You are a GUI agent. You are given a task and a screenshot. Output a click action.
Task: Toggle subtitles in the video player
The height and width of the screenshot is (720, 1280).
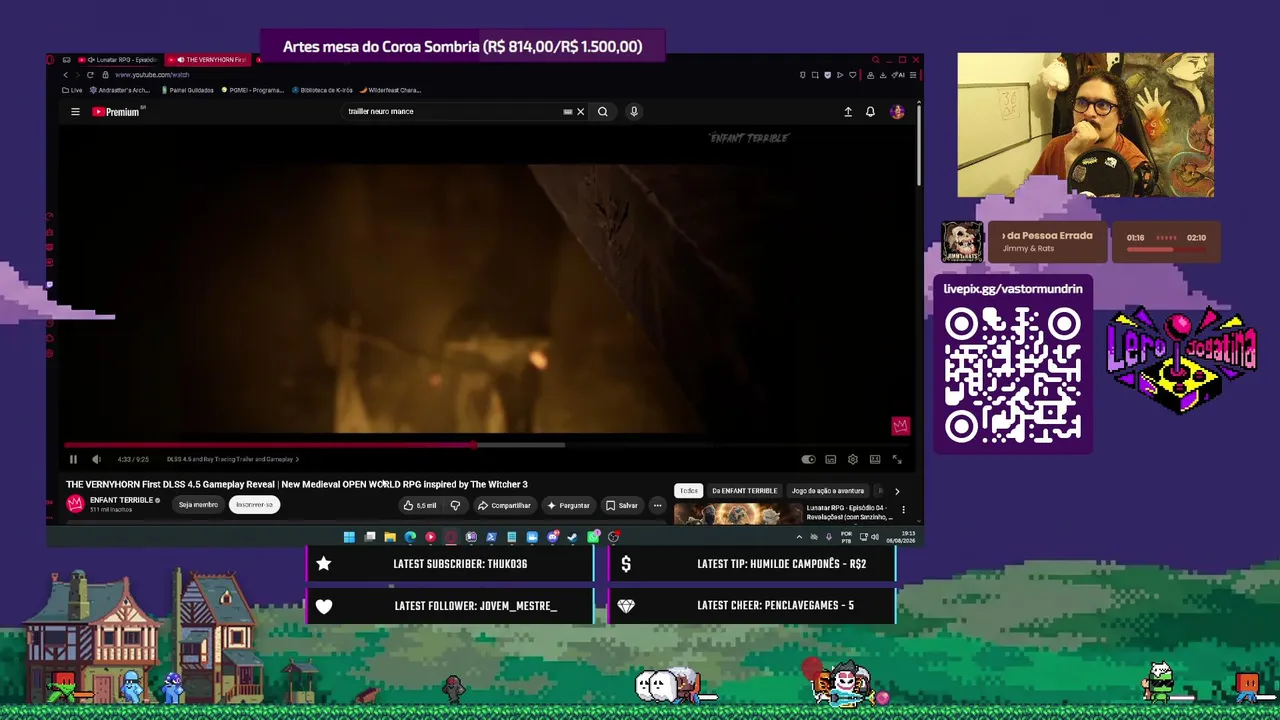(830, 459)
